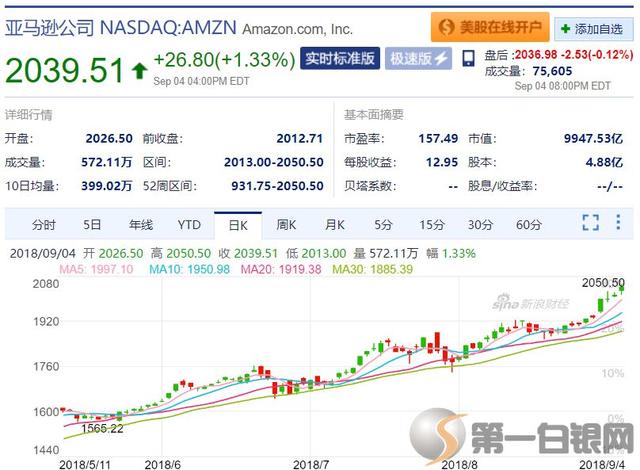Select the 15分 chart tab
The width and height of the screenshot is (640, 470).
[432, 225]
